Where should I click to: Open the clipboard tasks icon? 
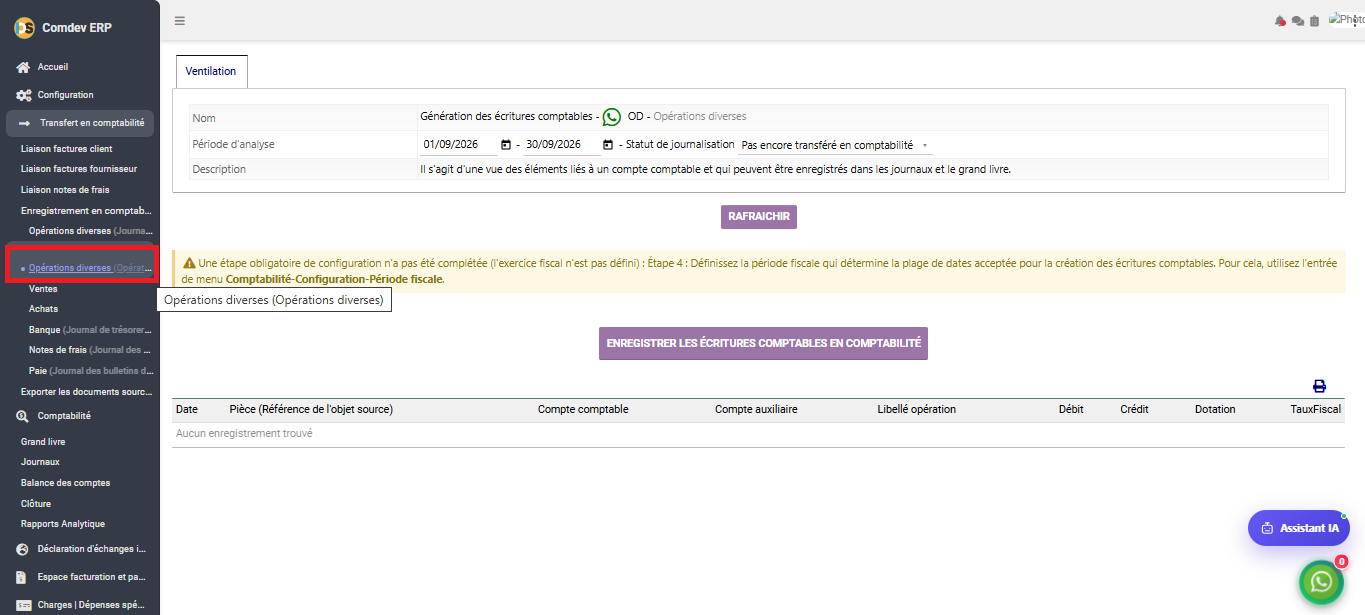(x=1314, y=20)
